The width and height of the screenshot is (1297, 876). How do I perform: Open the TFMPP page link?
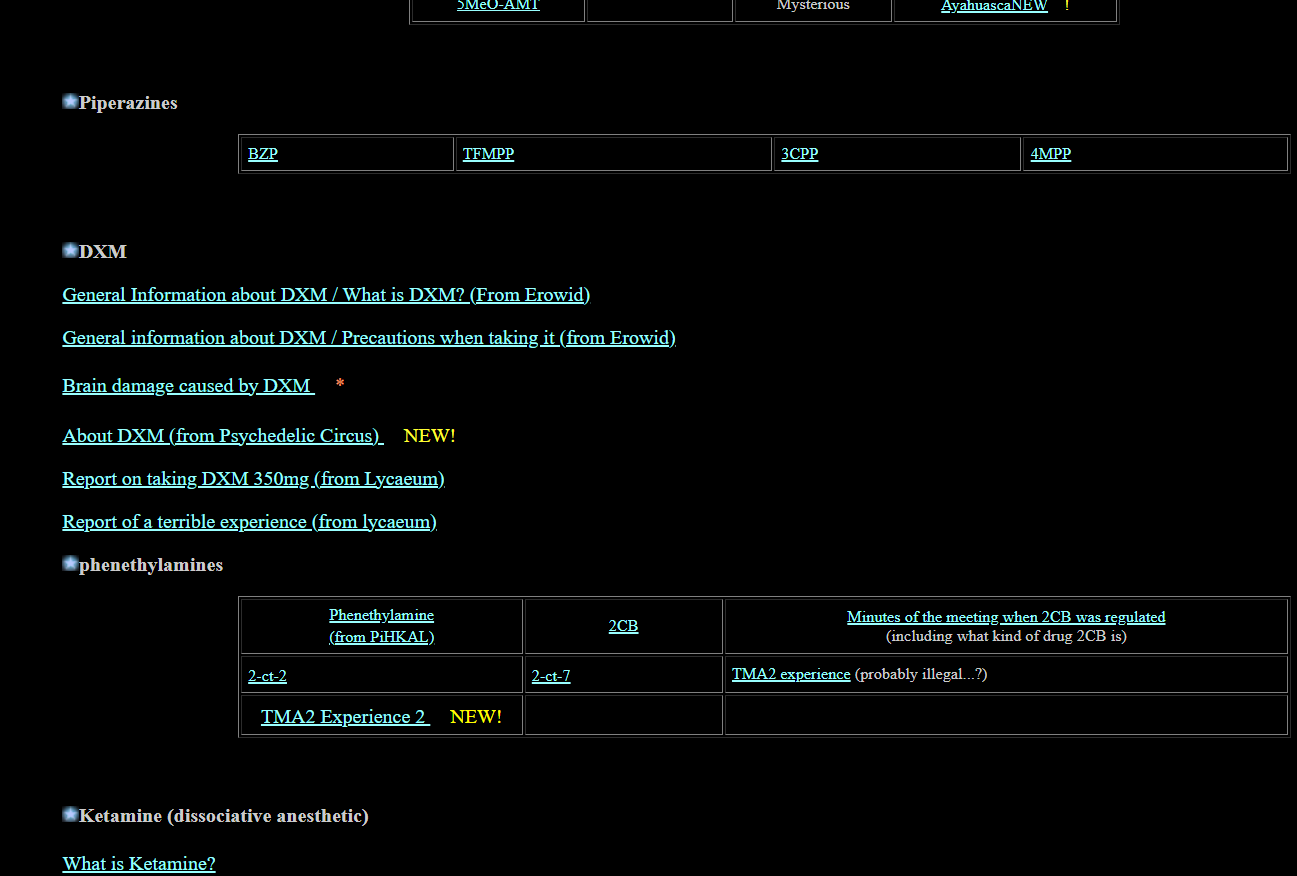(488, 154)
